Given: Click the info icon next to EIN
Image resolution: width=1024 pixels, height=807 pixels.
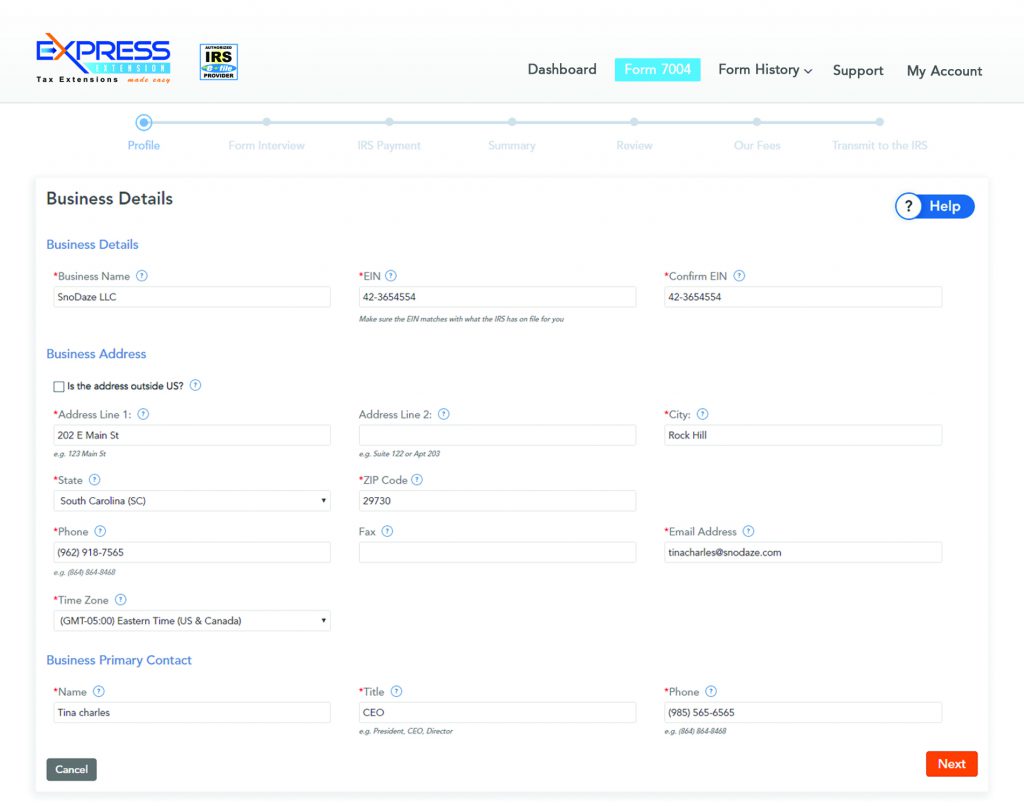Looking at the screenshot, I should tap(391, 276).
